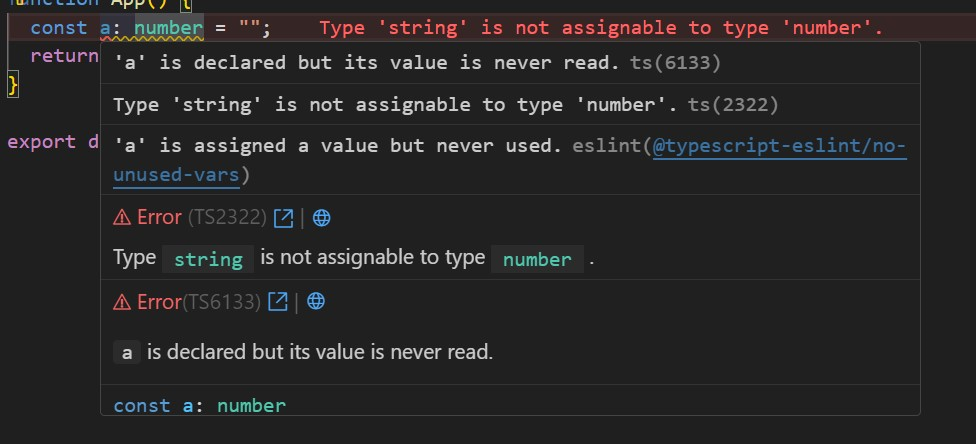Click globe icon next to TS6133 error
The image size is (976, 444).
click(x=316, y=302)
